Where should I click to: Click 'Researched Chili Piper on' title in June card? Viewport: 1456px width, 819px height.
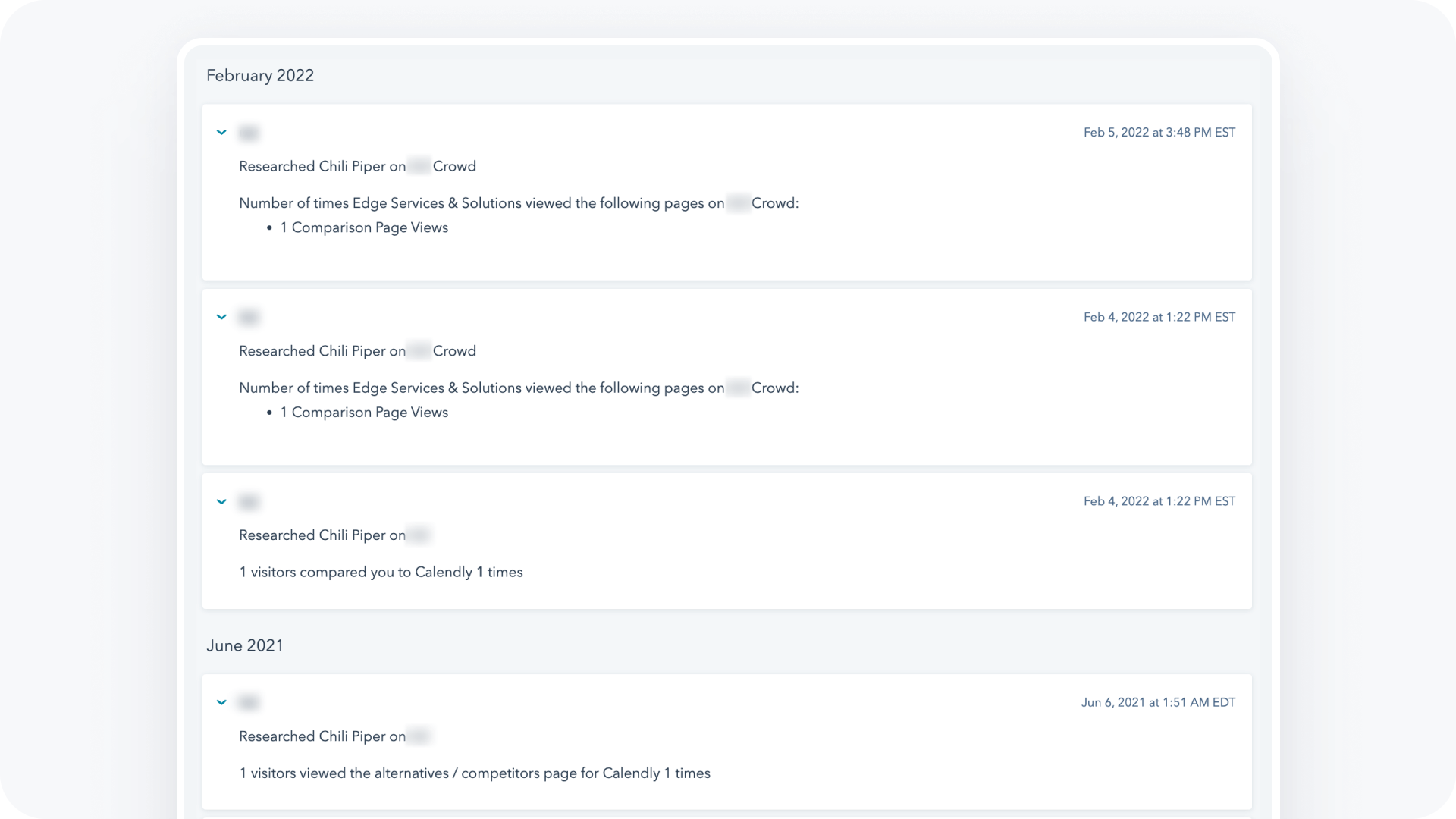(x=322, y=736)
